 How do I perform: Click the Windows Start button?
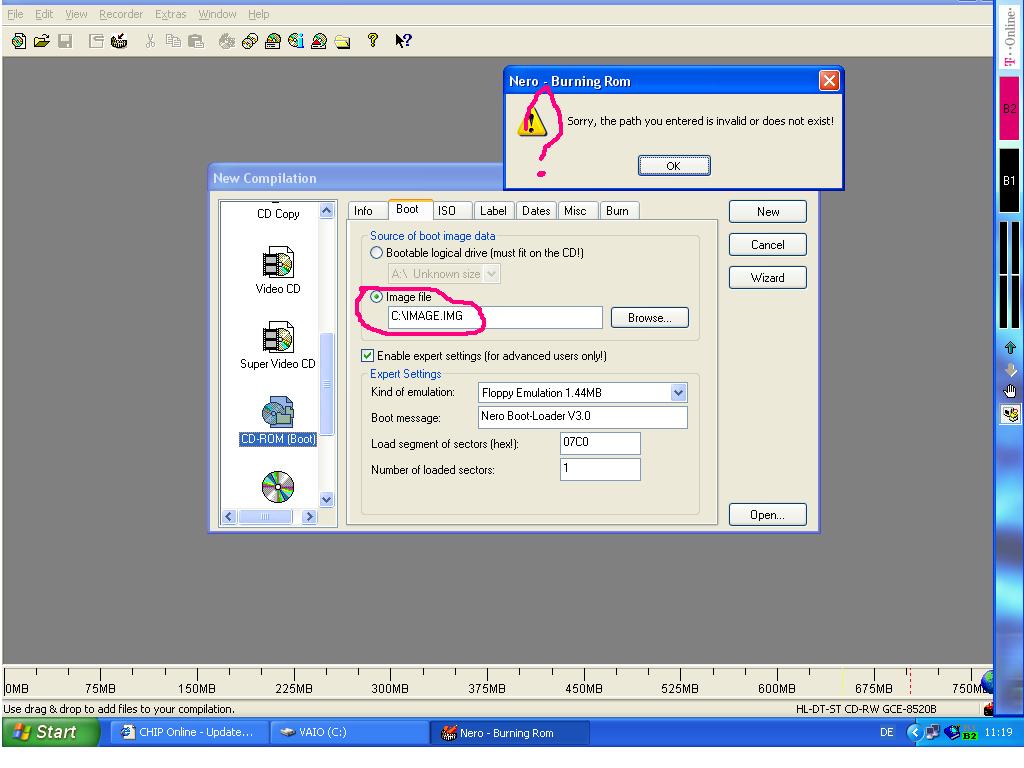51,732
